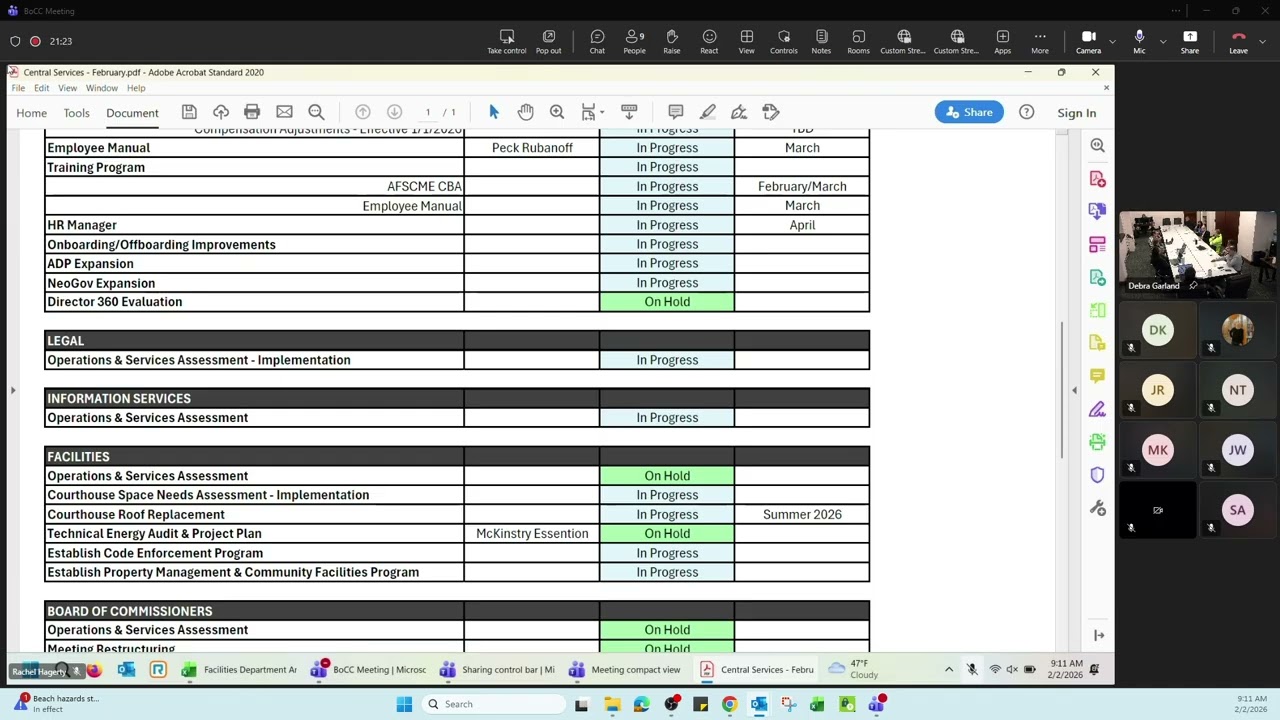The width and height of the screenshot is (1280, 720).
Task: Open the Teams View layout menu
Action: pos(746,41)
